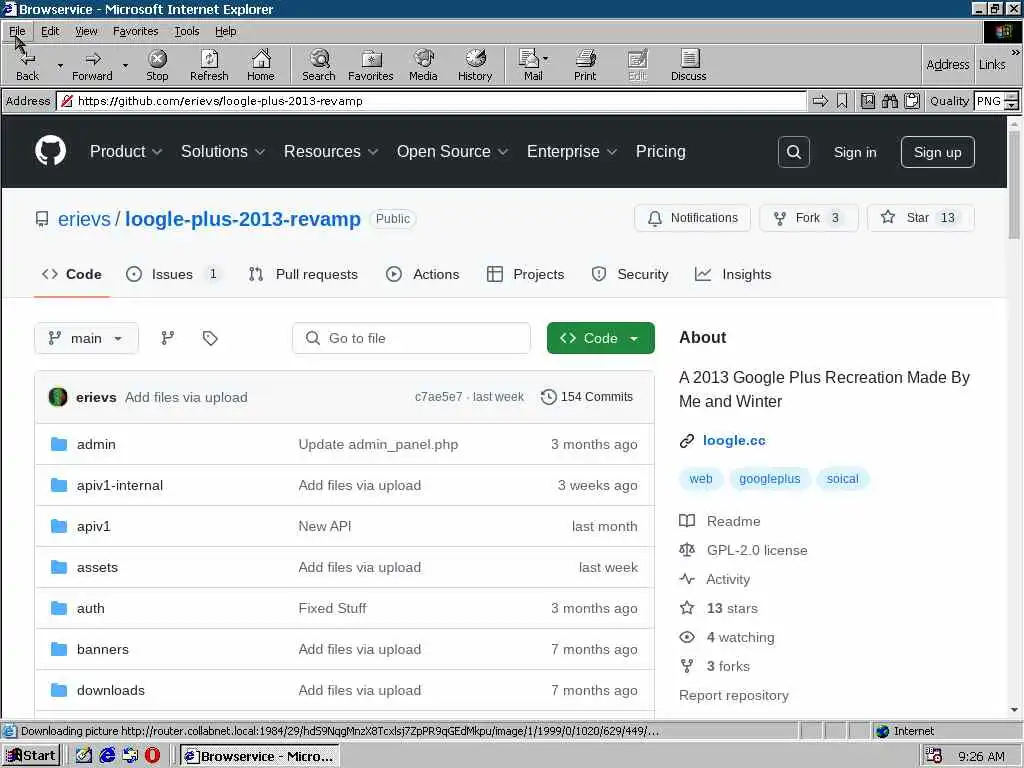Open the Mail toolbar icon
The image size is (1024, 768).
(x=529, y=65)
